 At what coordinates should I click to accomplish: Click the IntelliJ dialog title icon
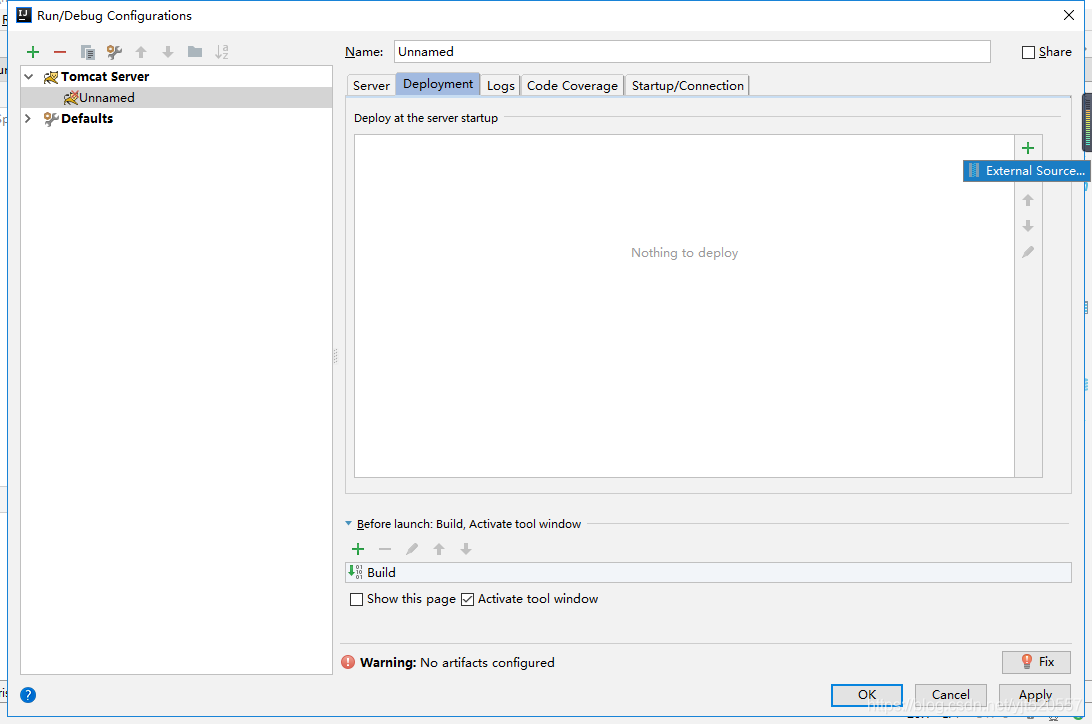point(24,15)
